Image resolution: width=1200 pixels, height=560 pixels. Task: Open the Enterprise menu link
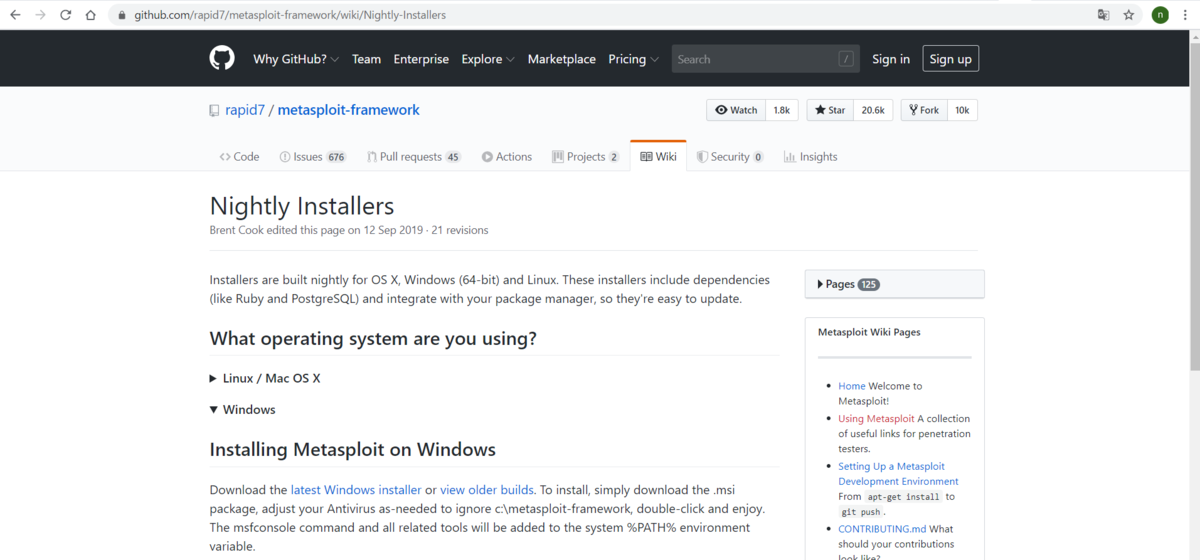(x=421, y=59)
